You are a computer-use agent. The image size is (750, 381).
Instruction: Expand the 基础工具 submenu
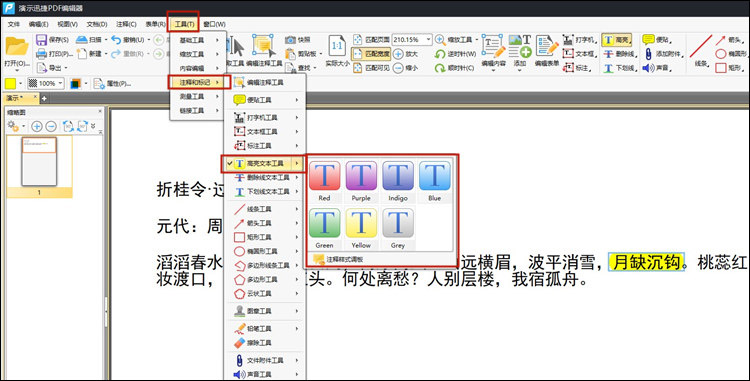pyautogui.click(x=198, y=40)
